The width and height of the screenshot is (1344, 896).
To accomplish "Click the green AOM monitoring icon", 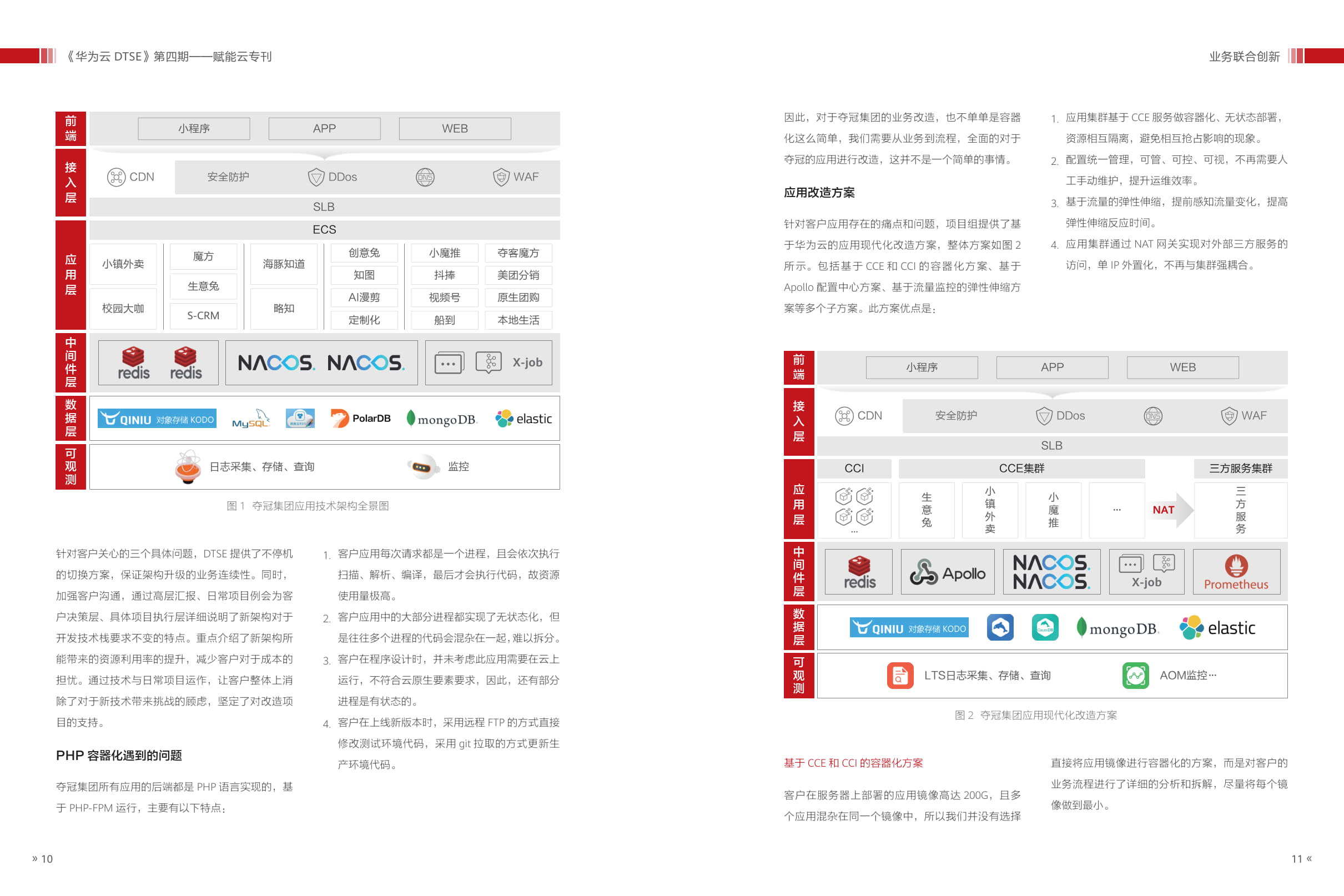I will pyautogui.click(x=1135, y=676).
